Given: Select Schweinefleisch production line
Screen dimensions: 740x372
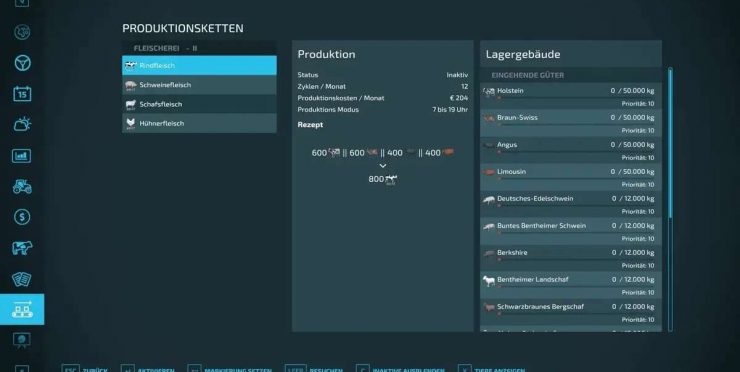Looking at the screenshot, I should tap(199, 85).
